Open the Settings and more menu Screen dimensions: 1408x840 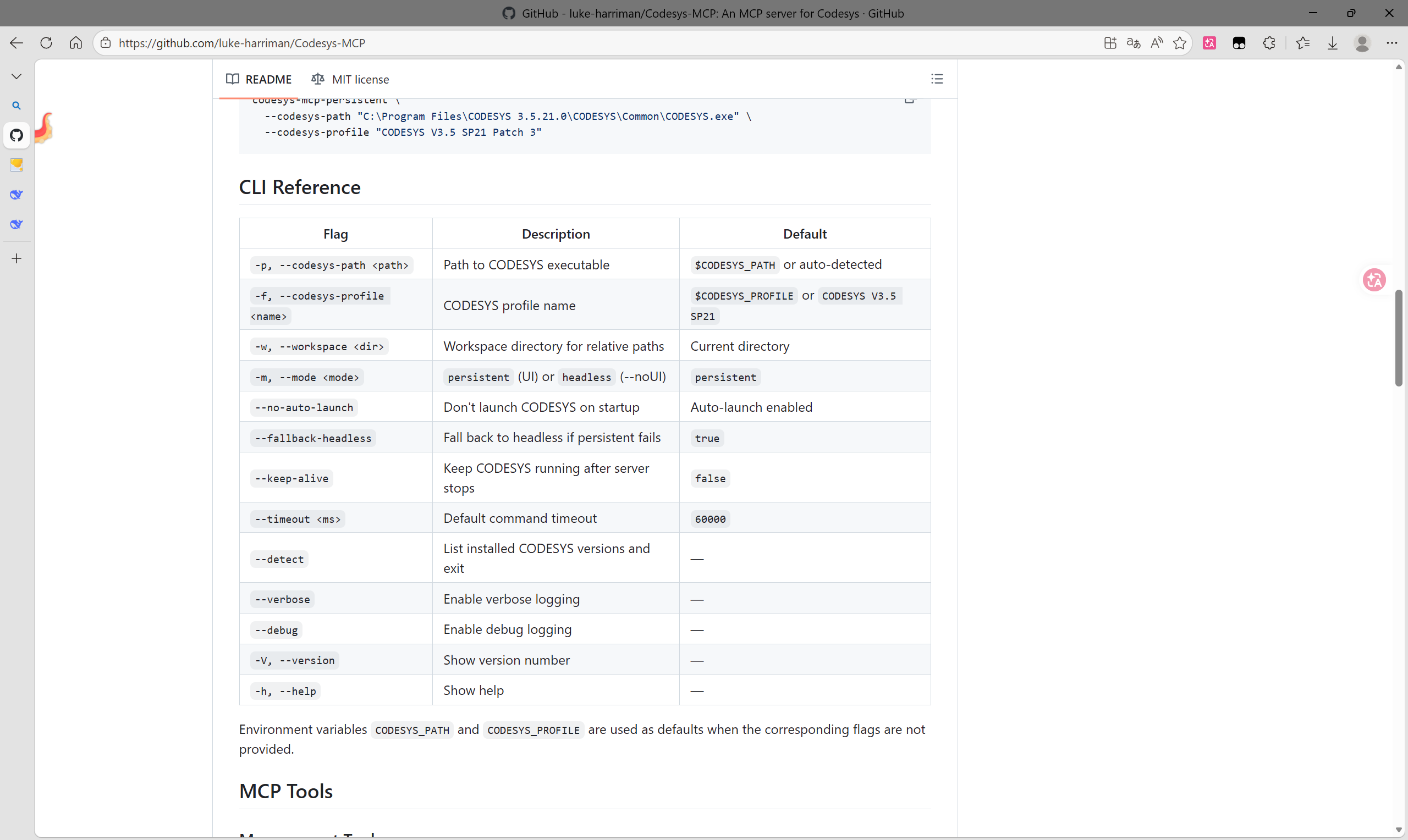pos(1392,43)
